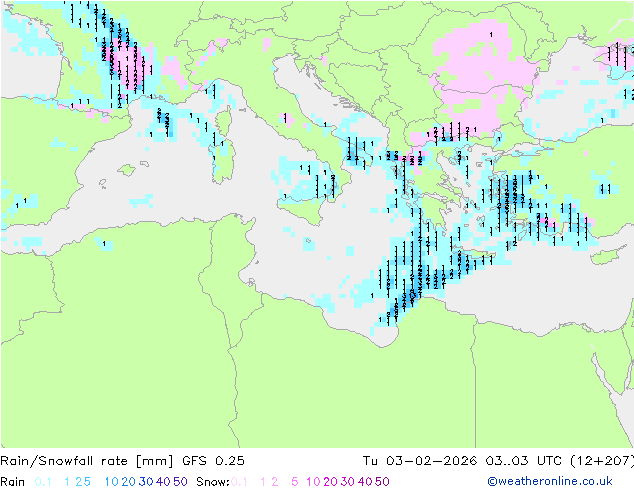Screen dimensions: 634x490
Task: Pick the snow legend value 10
Action: coord(313,482)
